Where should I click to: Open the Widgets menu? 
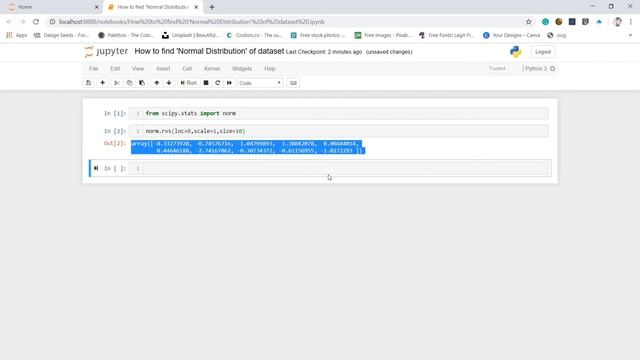point(242,69)
